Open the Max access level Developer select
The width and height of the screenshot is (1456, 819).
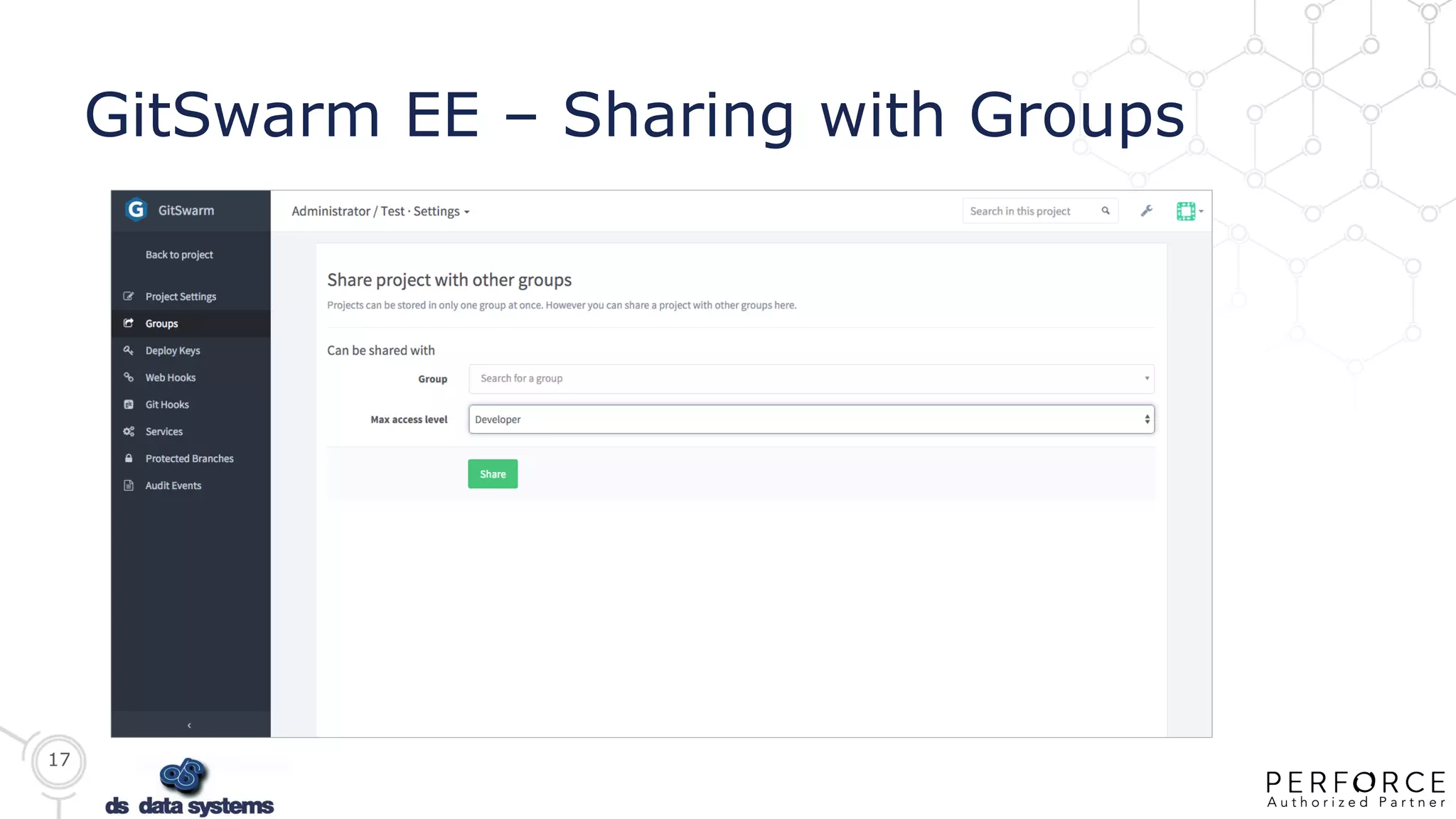click(x=811, y=419)
